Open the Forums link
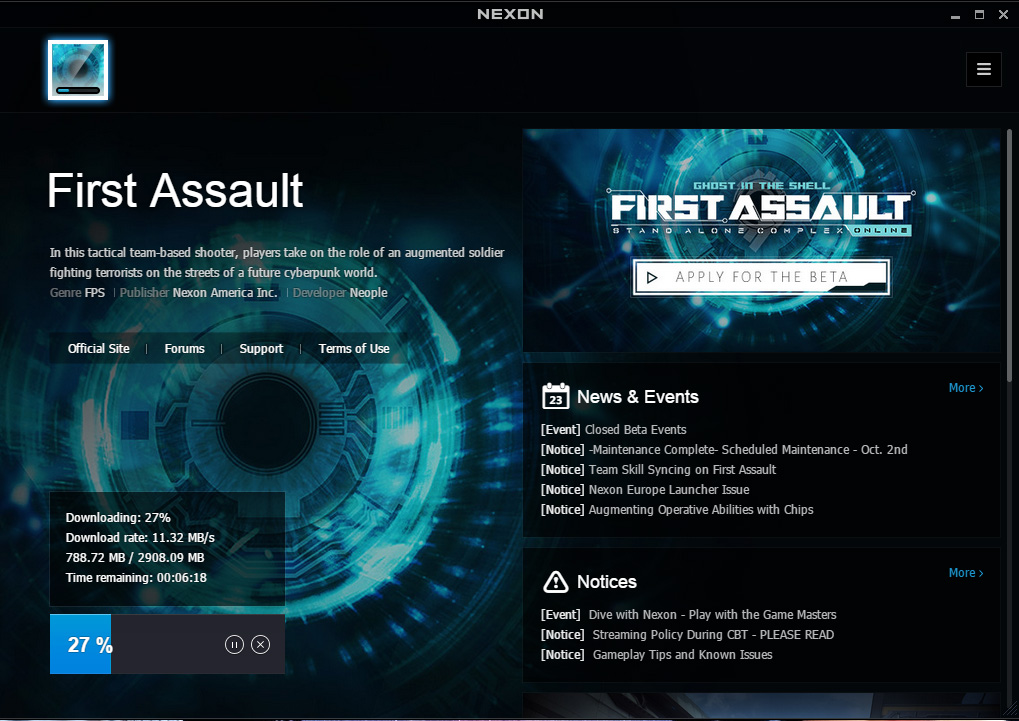This screenshot has width=1019, height=721. pyautogui.click(x=185, y=349)
